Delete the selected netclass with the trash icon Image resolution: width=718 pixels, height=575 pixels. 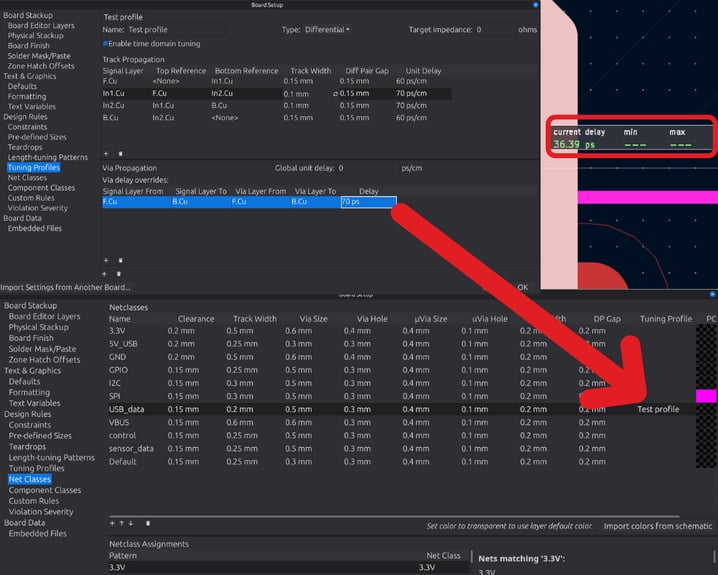[148, 523]
